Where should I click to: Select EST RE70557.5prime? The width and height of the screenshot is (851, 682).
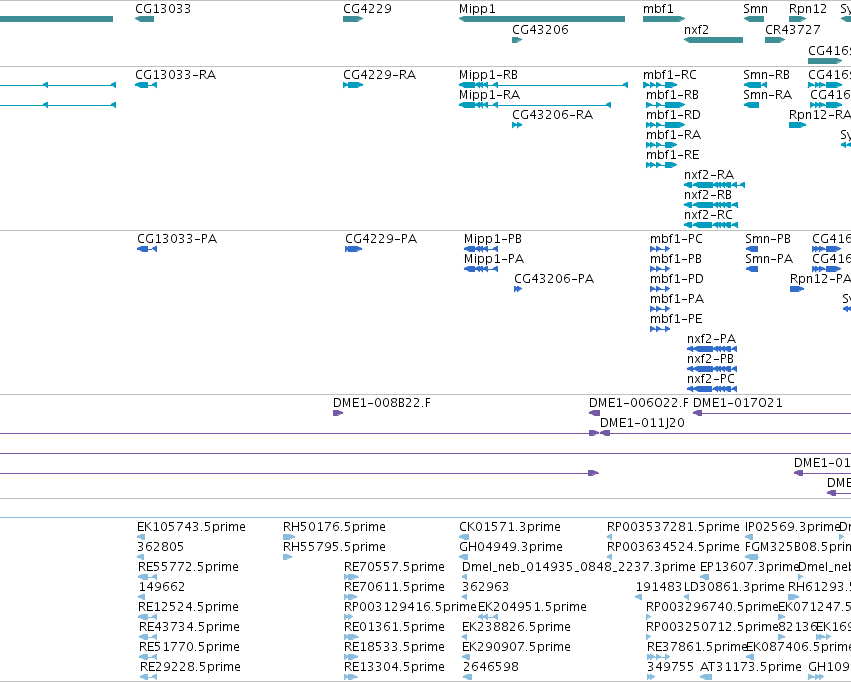pyautogui.click(x=351, y=577)
